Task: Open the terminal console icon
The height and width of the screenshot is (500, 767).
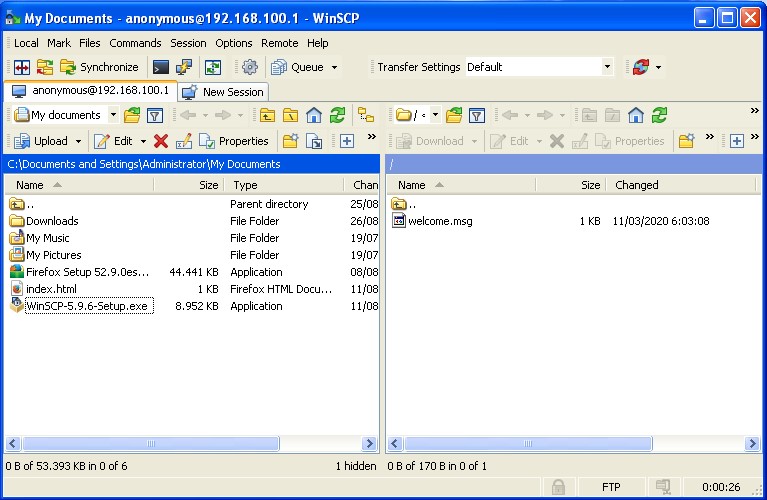Action: 160,67
